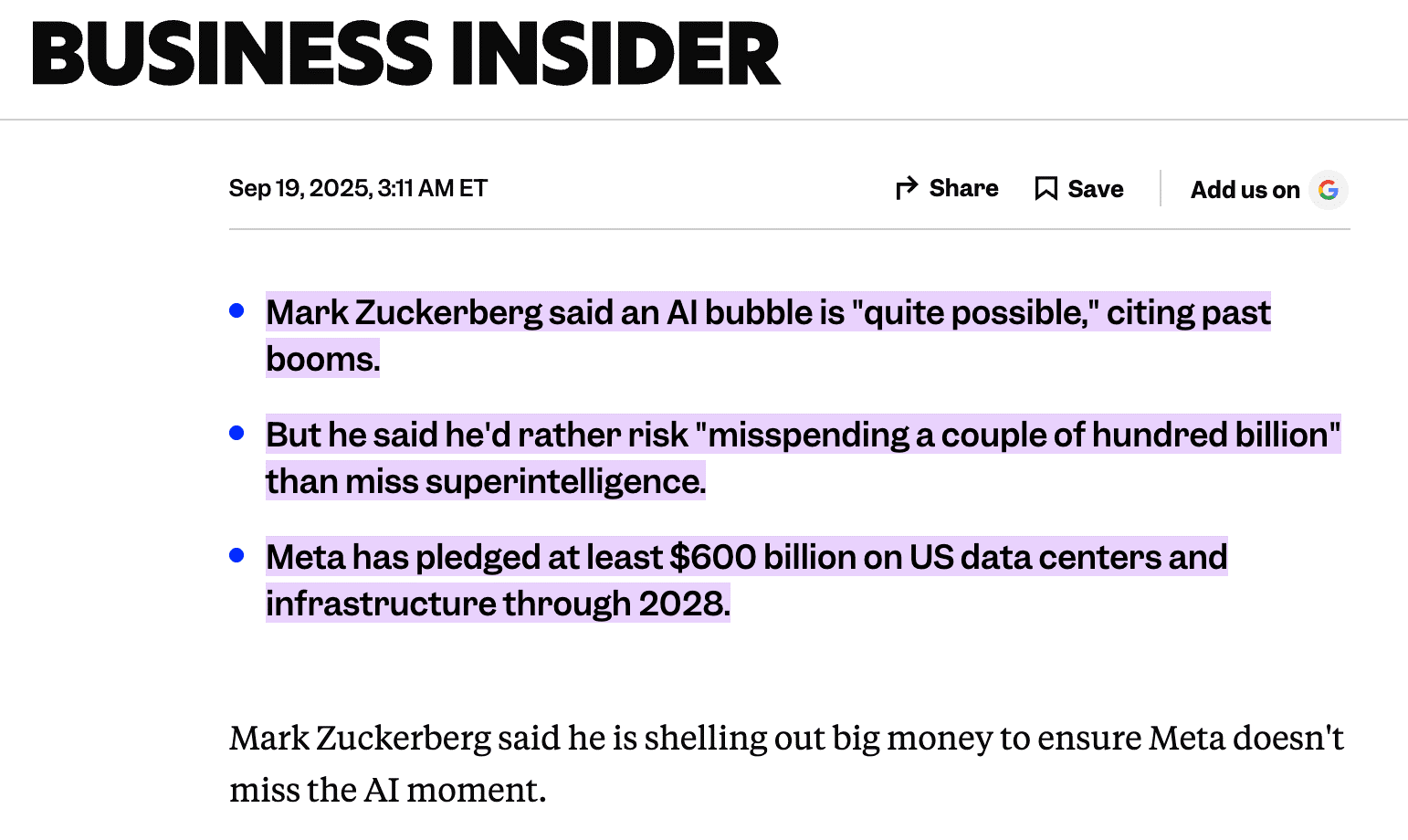Click the Sep 19, 2025 timestamp
1408x840 pixels.
tap(358, 188)
